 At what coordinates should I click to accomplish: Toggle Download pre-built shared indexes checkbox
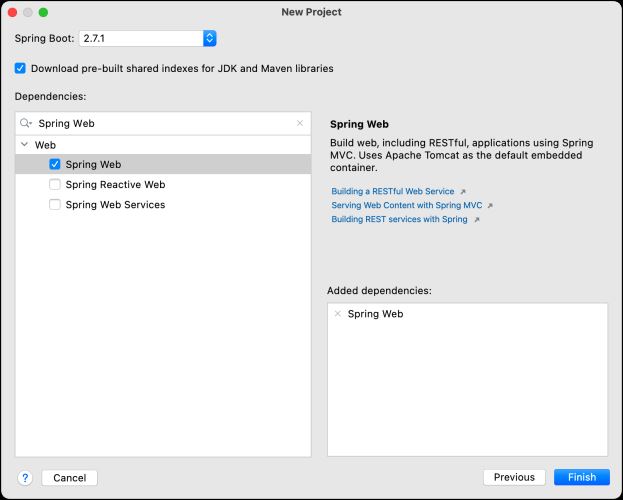(20, 68)
